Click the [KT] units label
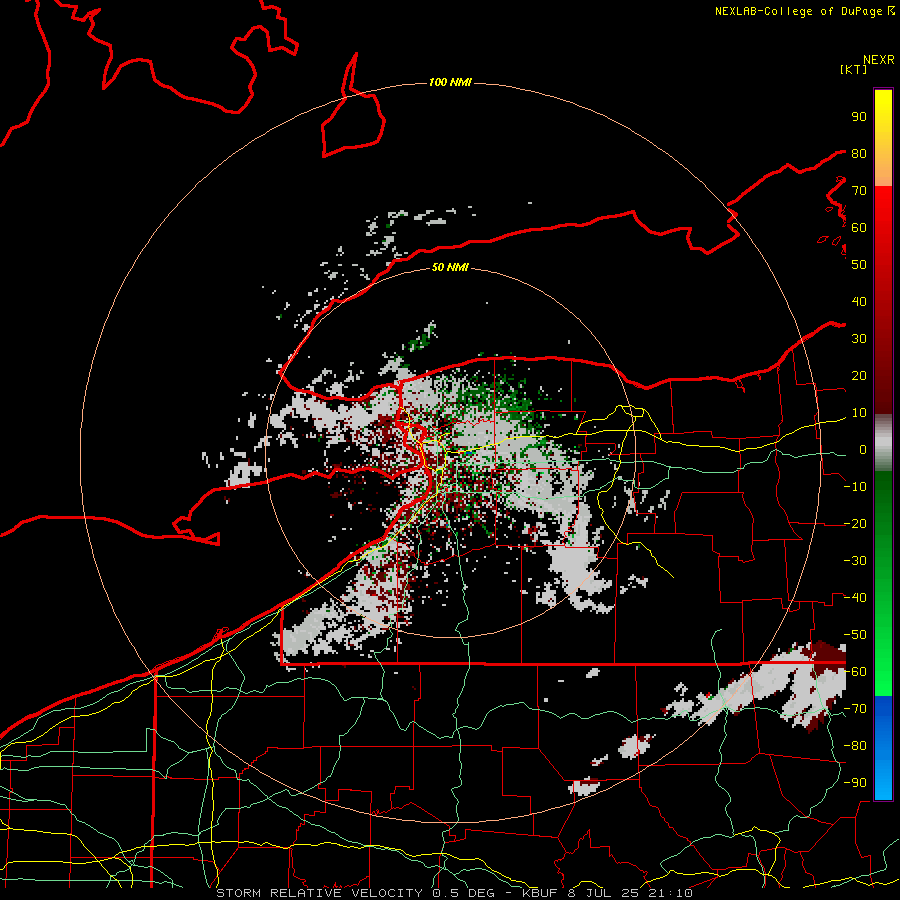Image resolution: width=900 pixels, height=900 pixels. pyautogui.click(x=854, y=69)
